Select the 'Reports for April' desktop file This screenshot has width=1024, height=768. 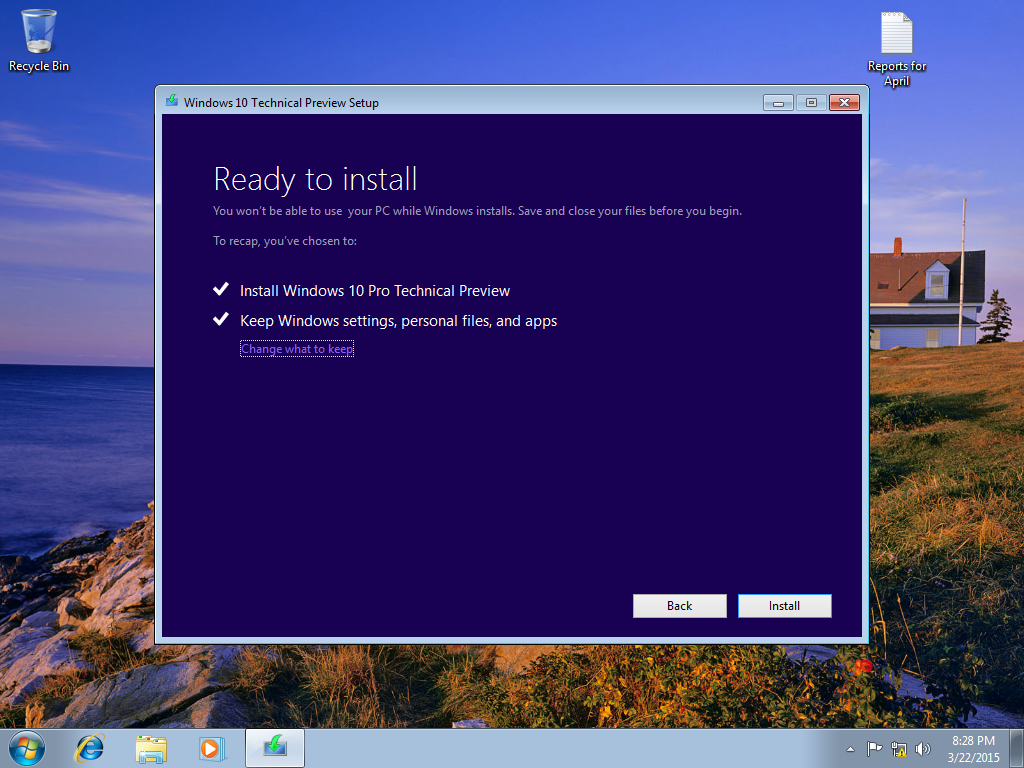pos(897,50)
